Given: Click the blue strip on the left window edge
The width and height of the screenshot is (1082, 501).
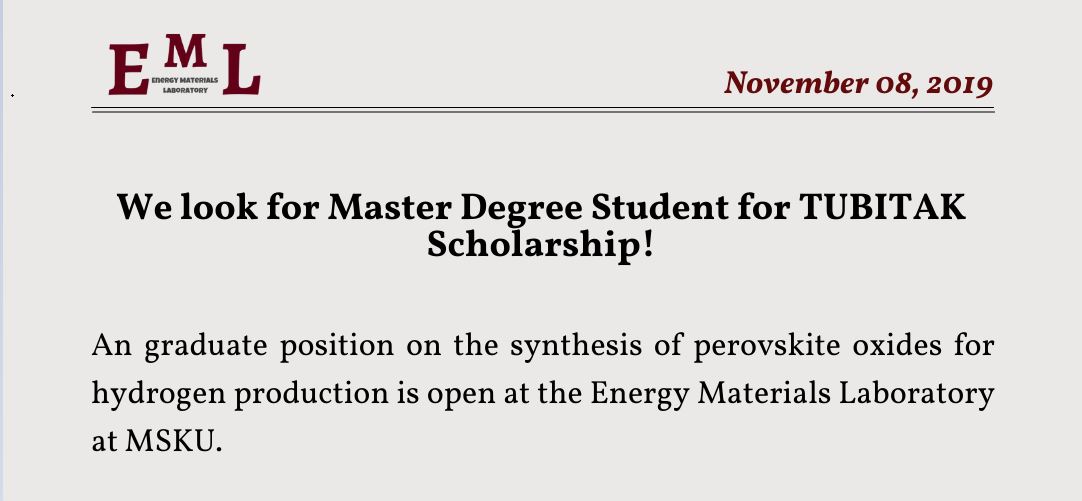Looking at the screenshot, I should (x=1, y=250).
